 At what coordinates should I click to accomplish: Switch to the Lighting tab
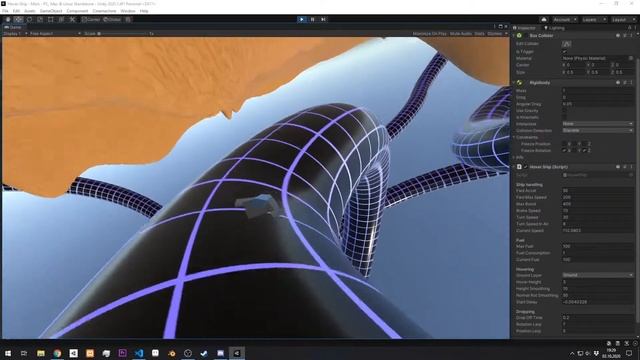click(x=554, y=28)
